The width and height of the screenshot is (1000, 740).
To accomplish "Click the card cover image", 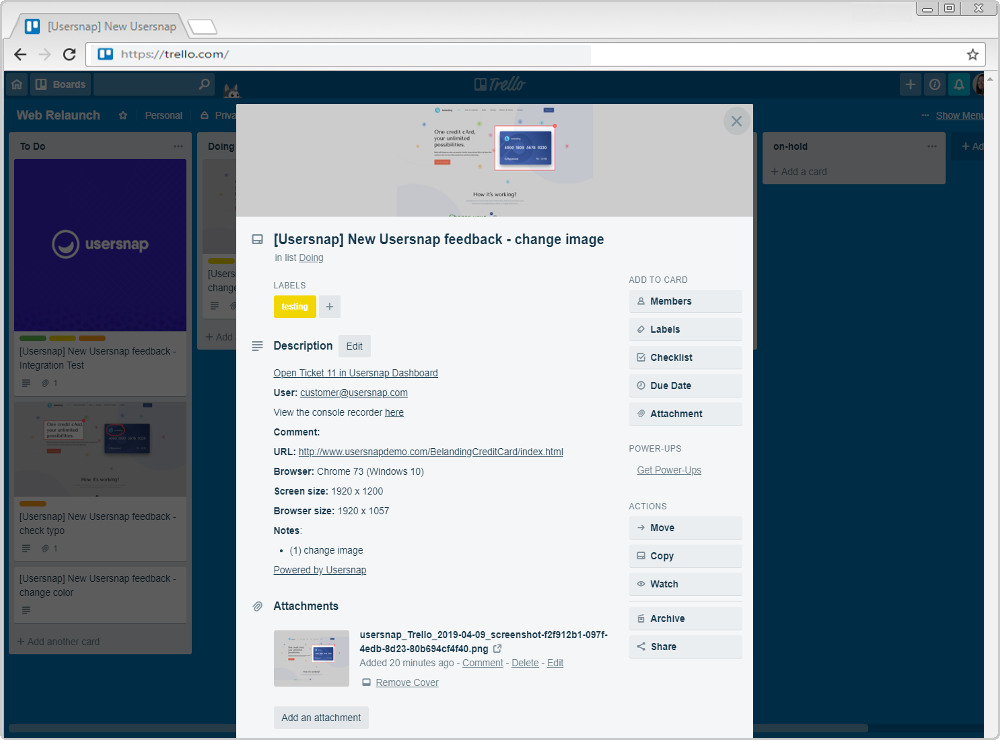I will [x=494, y=161].
